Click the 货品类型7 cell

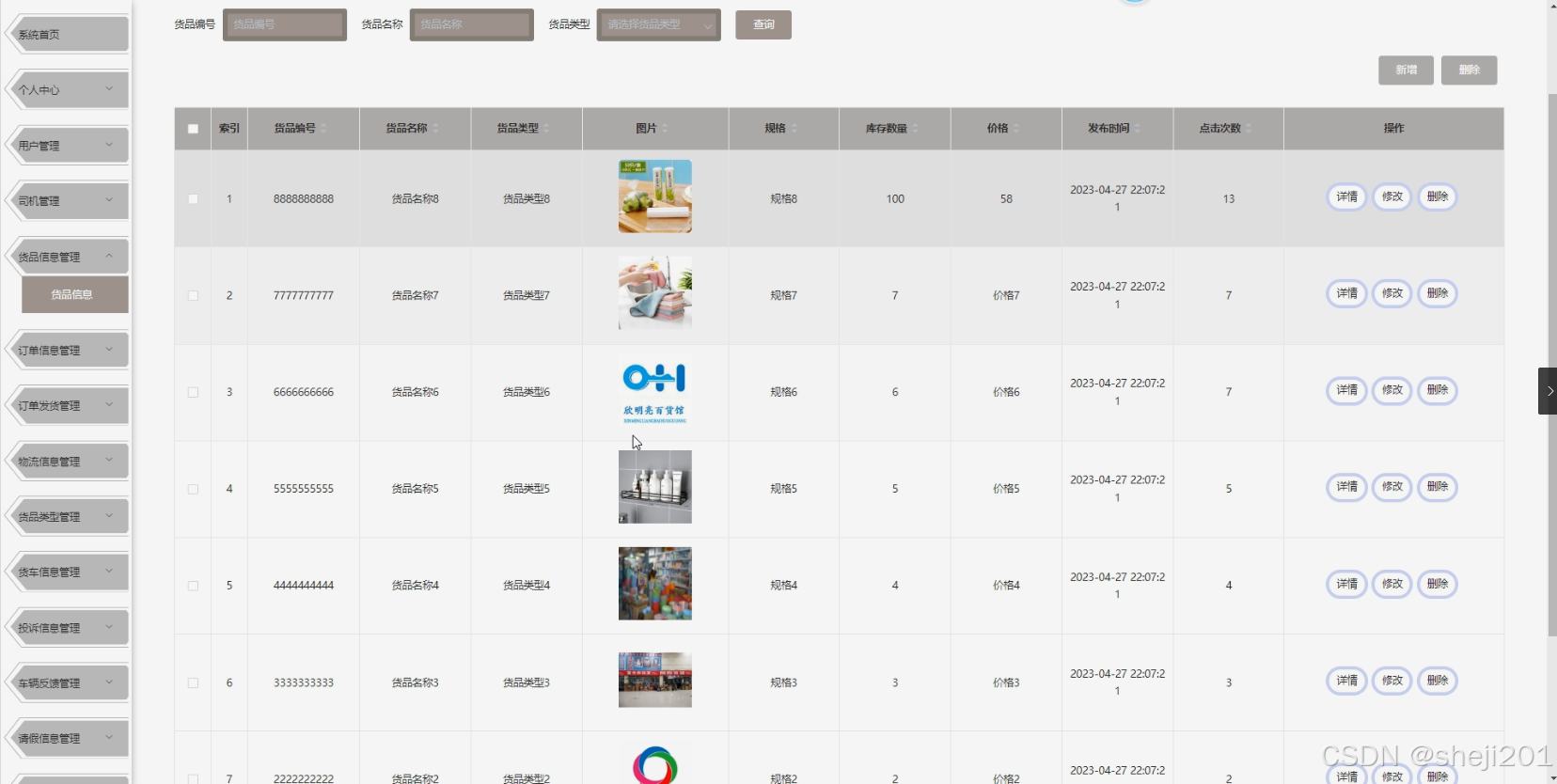[527, 296]
